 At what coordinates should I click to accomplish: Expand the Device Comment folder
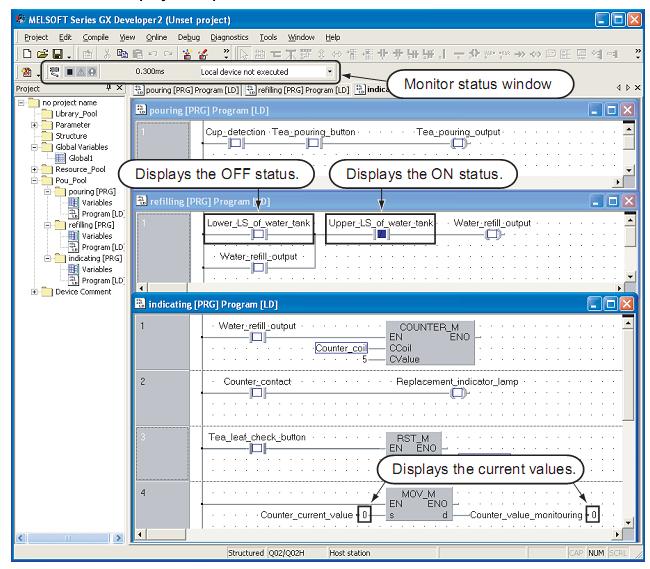click(35, 291)
